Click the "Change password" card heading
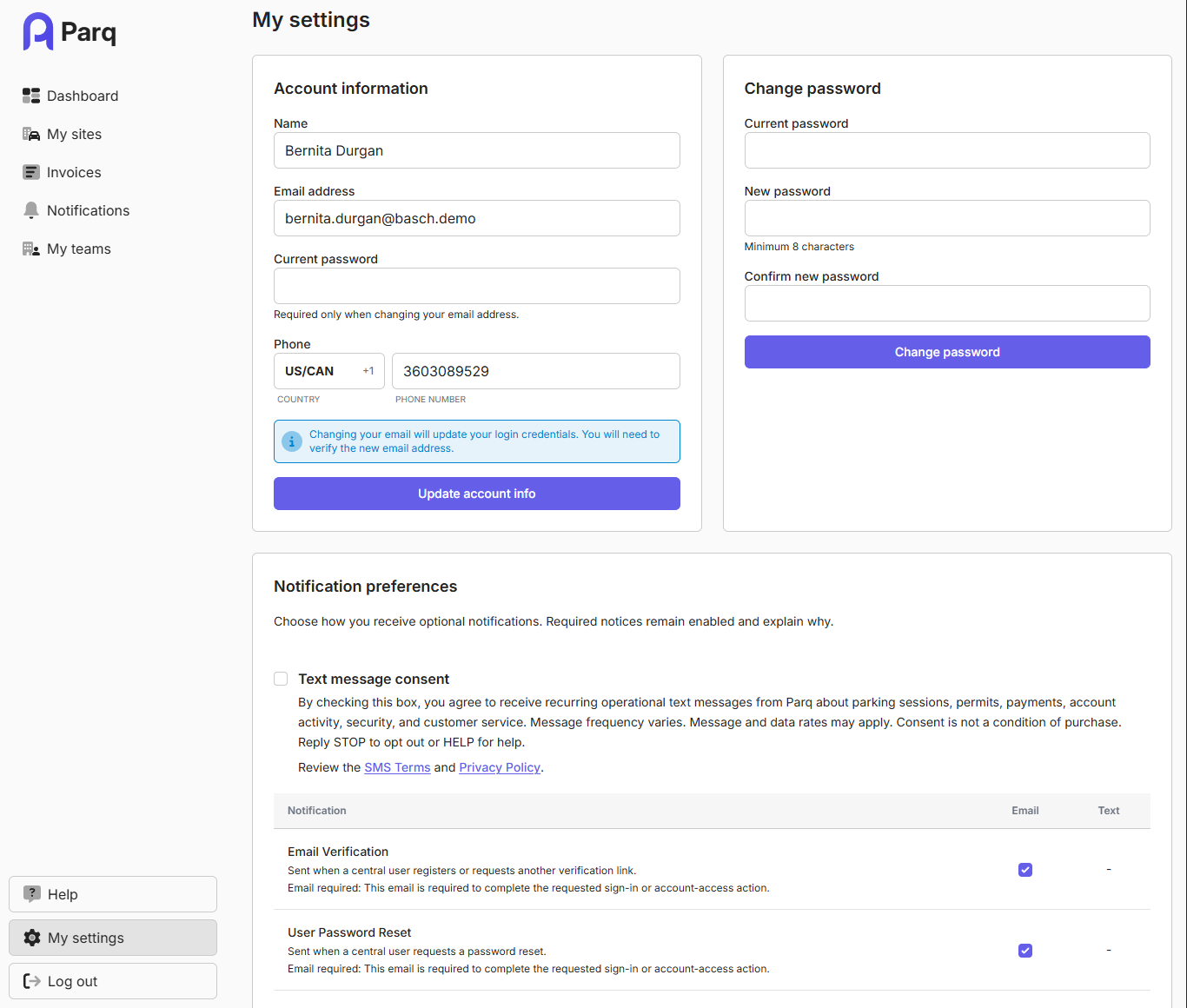Screen dimensions: 1187x1008 click(812, 89)
